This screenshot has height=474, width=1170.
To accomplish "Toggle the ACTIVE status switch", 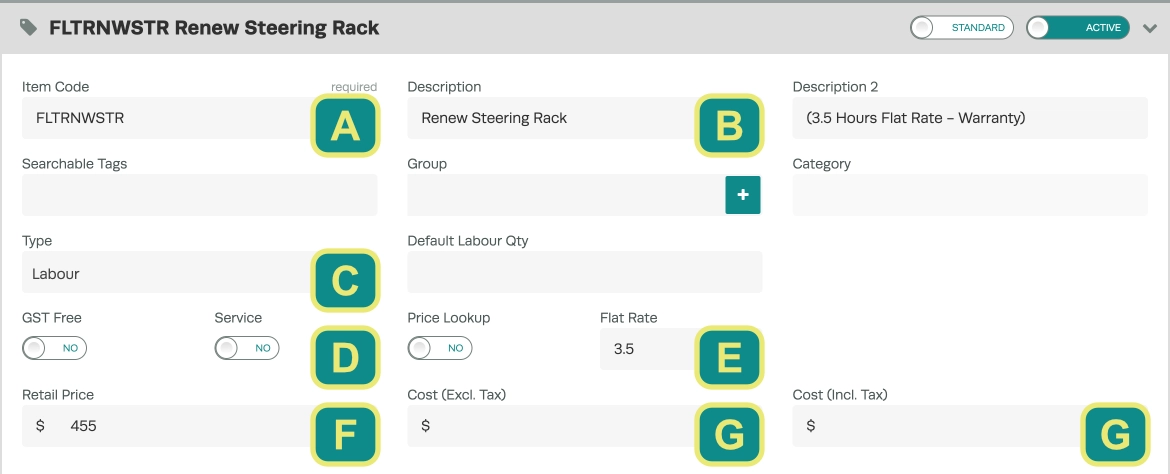I will [x=1077, y=28].
